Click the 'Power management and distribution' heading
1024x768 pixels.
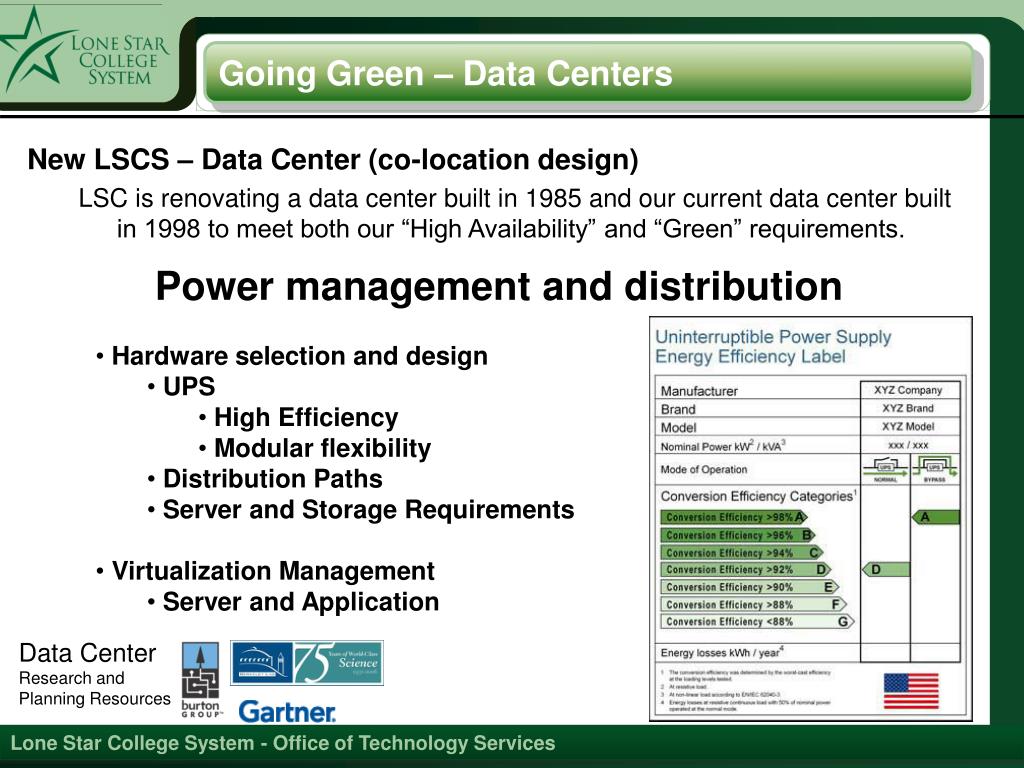[499, 286]
